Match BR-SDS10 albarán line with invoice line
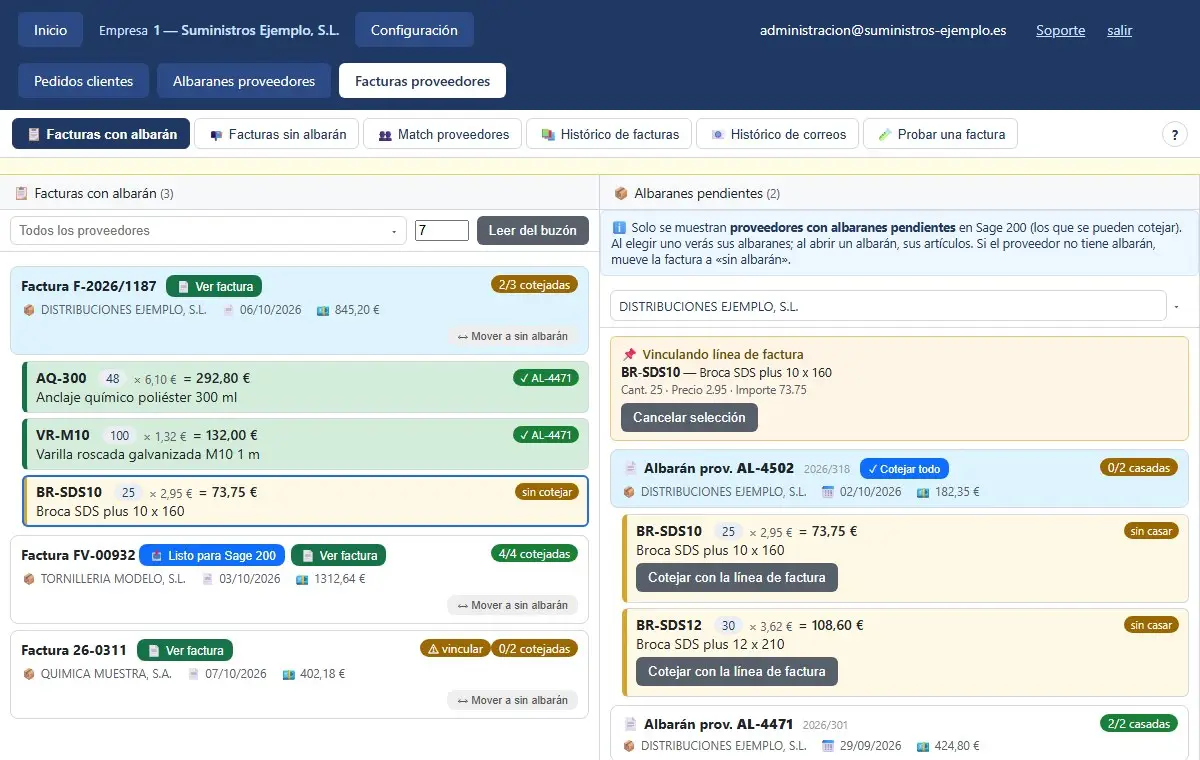Image resolution: width=1200 pixels, height=760 pixels. [737, 577]
